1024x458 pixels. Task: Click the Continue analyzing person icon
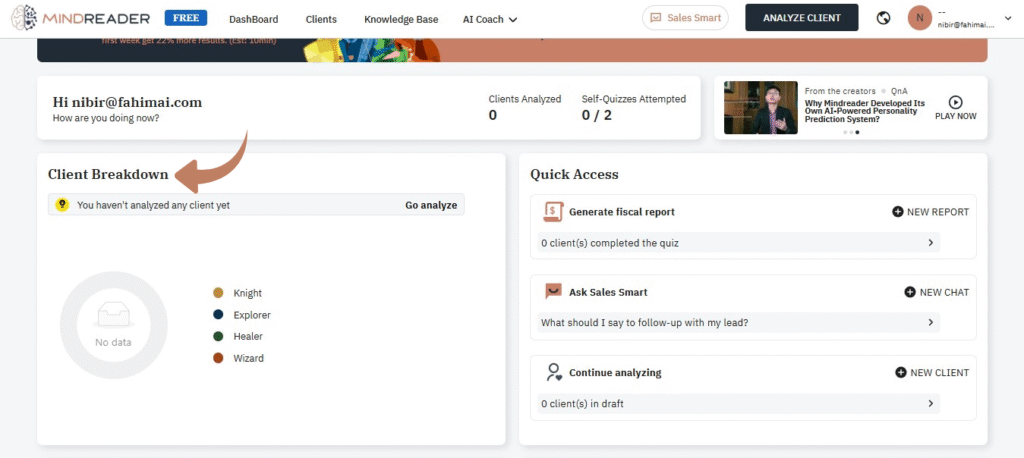[x=553, y=372]
